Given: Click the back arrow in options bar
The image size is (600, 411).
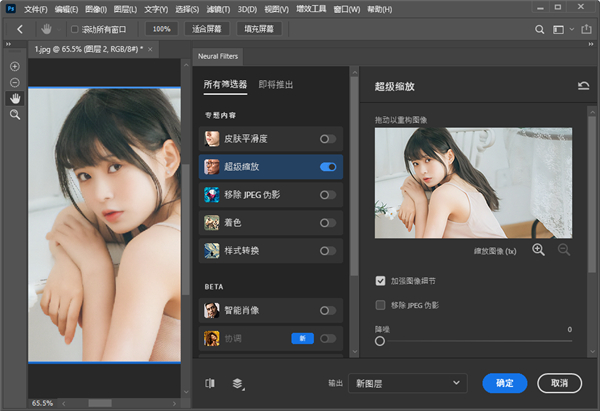Looking at the screenshot, I should [x=20, y=29].
